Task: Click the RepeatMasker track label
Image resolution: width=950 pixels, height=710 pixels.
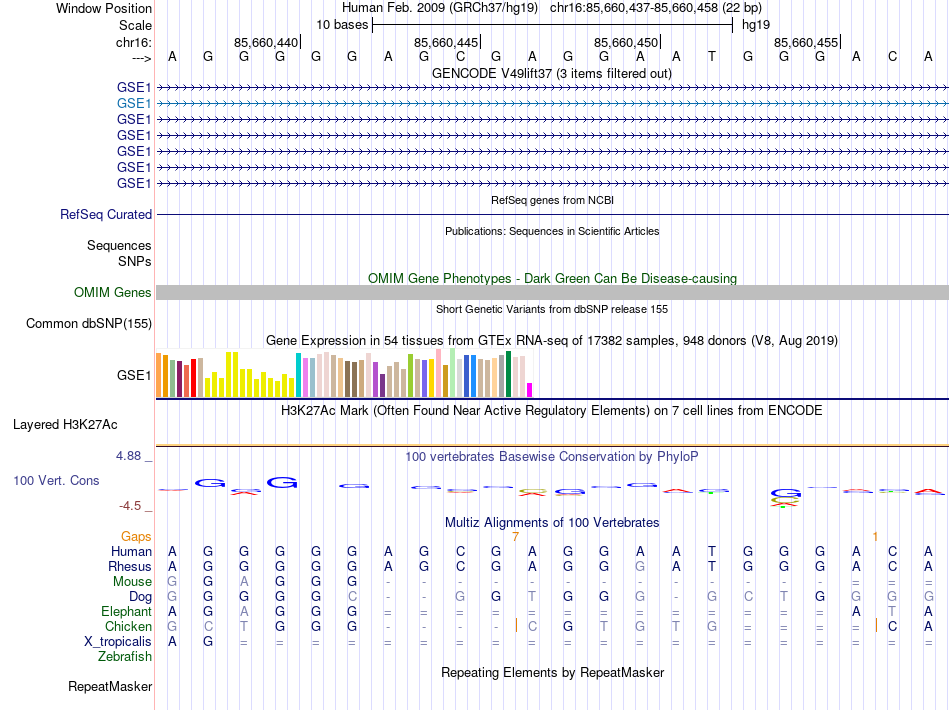Action: 110,687
